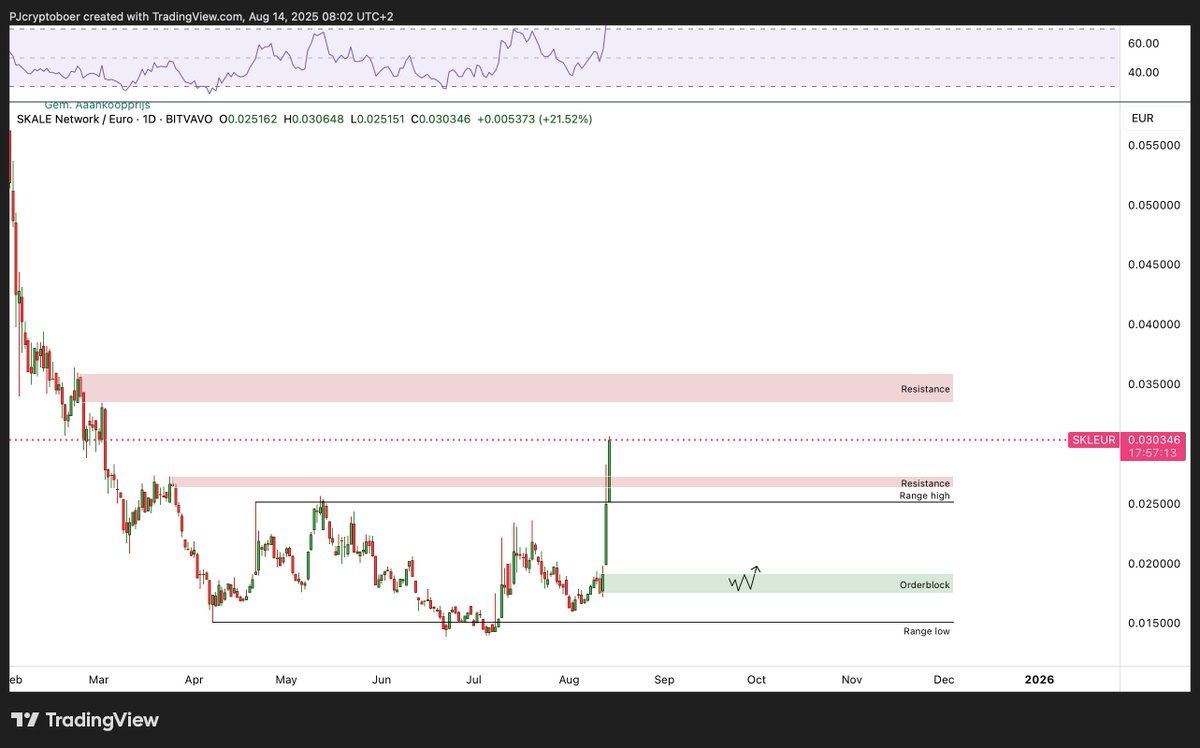The image size is (1200, 748).
Task: Select the Resistance label just above Range high
Action: point(925,483)
